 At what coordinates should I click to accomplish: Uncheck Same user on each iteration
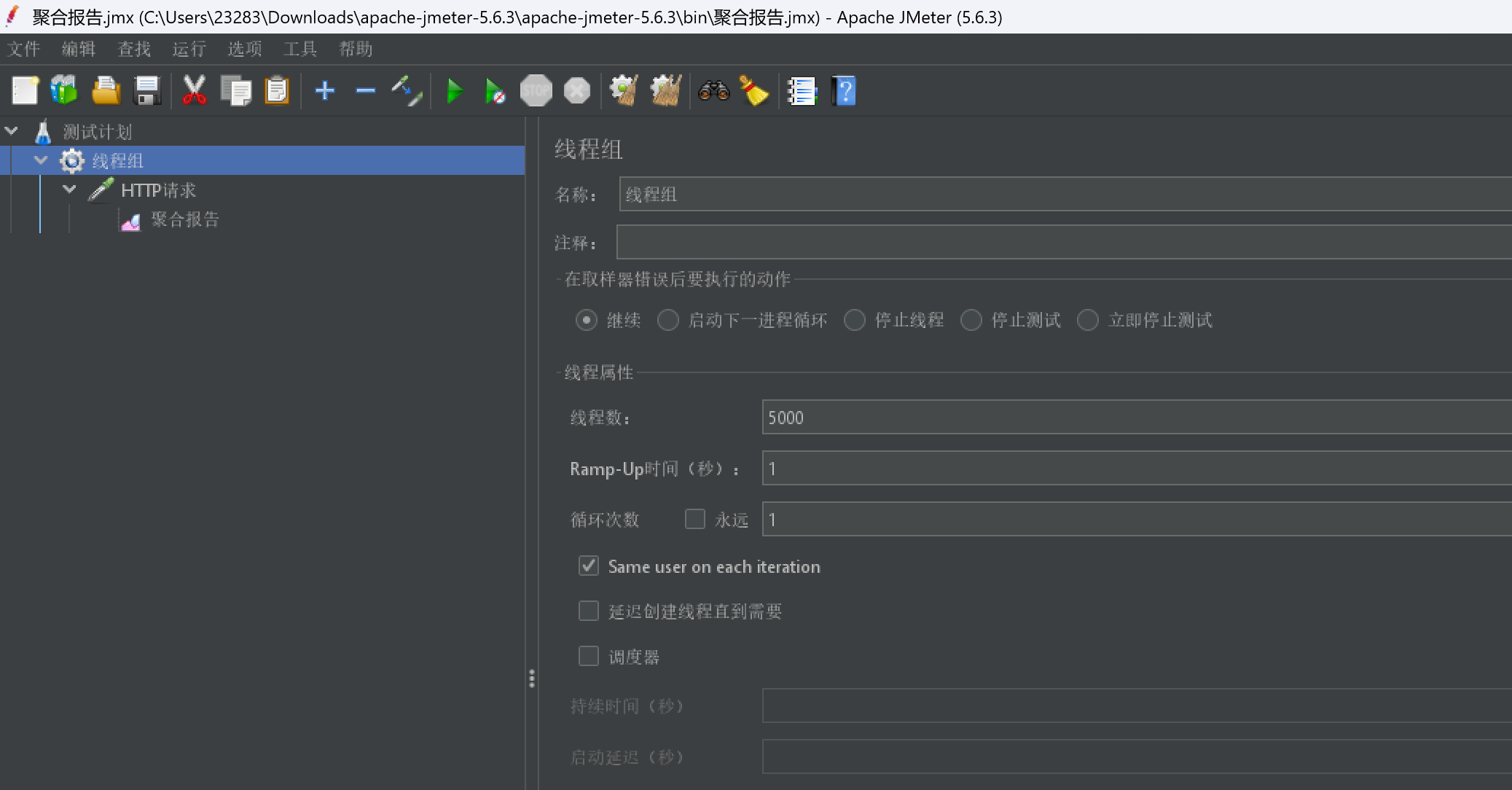pyautogui.click(x=589, y=566)
